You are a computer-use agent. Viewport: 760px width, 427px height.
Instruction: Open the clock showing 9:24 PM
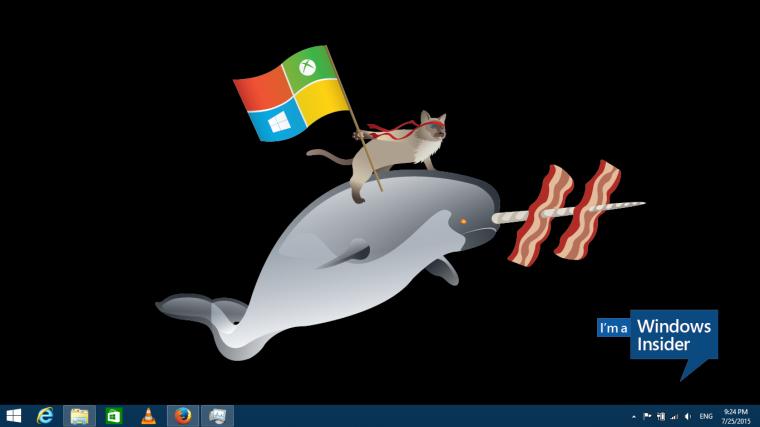[736, 416]
